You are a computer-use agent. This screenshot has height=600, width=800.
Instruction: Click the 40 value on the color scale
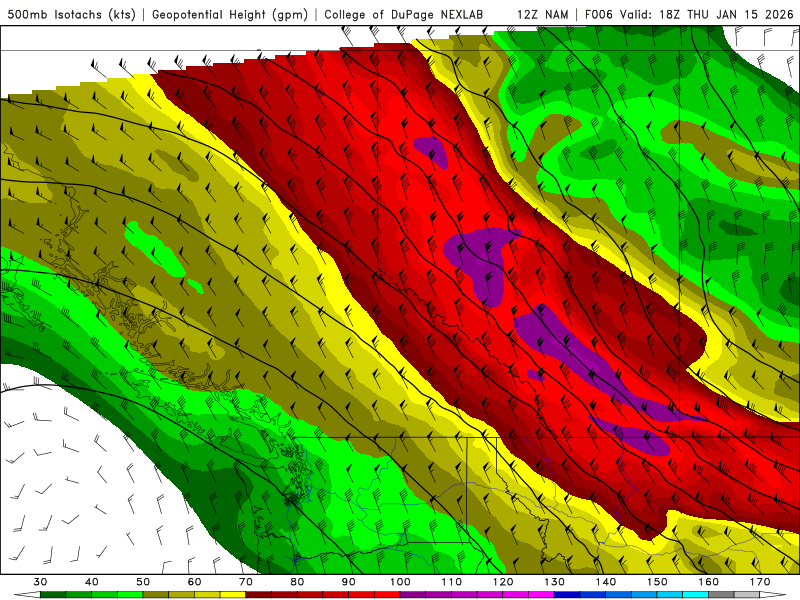tap(92, 582)
